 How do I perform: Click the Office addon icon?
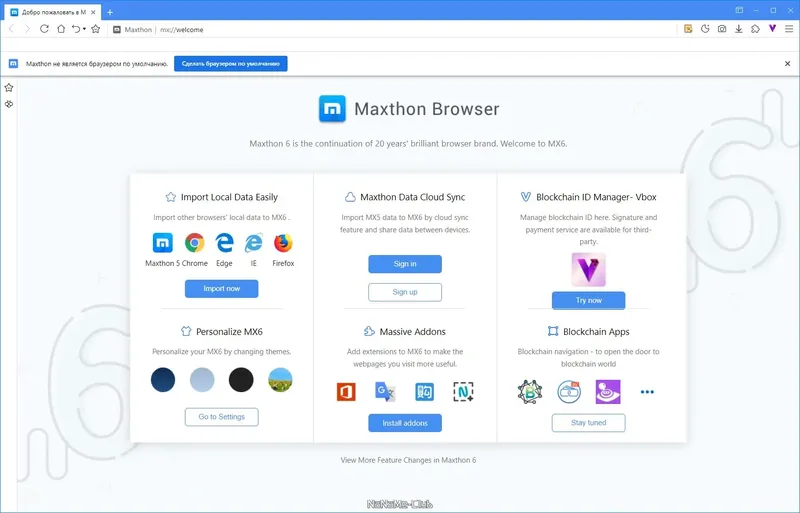[346, 392]
